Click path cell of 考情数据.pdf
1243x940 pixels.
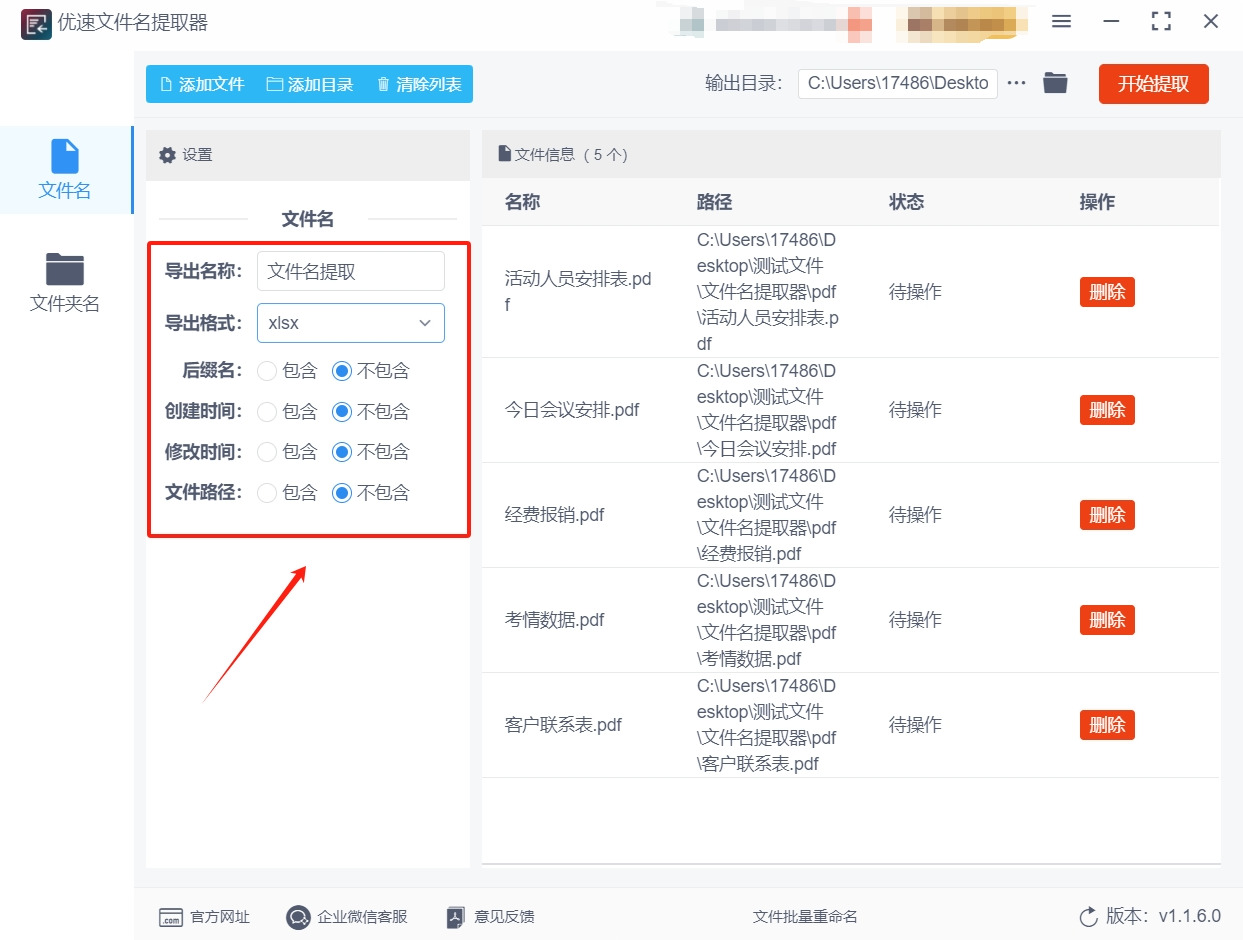(767, 620)
